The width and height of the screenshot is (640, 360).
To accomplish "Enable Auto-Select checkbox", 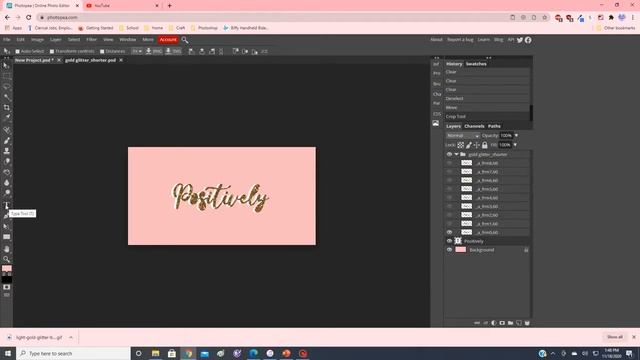I will pos(18,51).
